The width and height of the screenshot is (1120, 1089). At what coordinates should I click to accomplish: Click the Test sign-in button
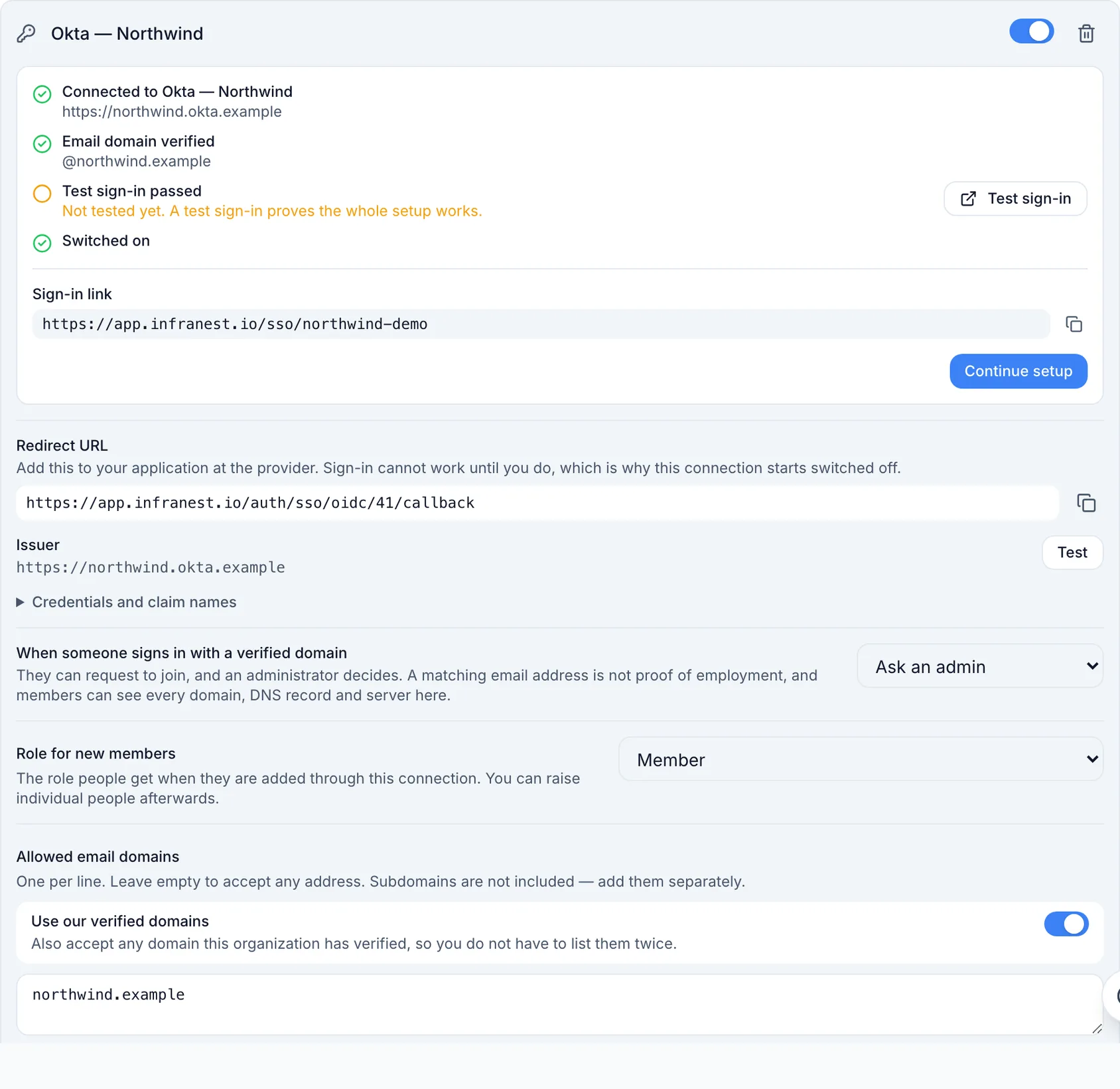coord(1015,198)
